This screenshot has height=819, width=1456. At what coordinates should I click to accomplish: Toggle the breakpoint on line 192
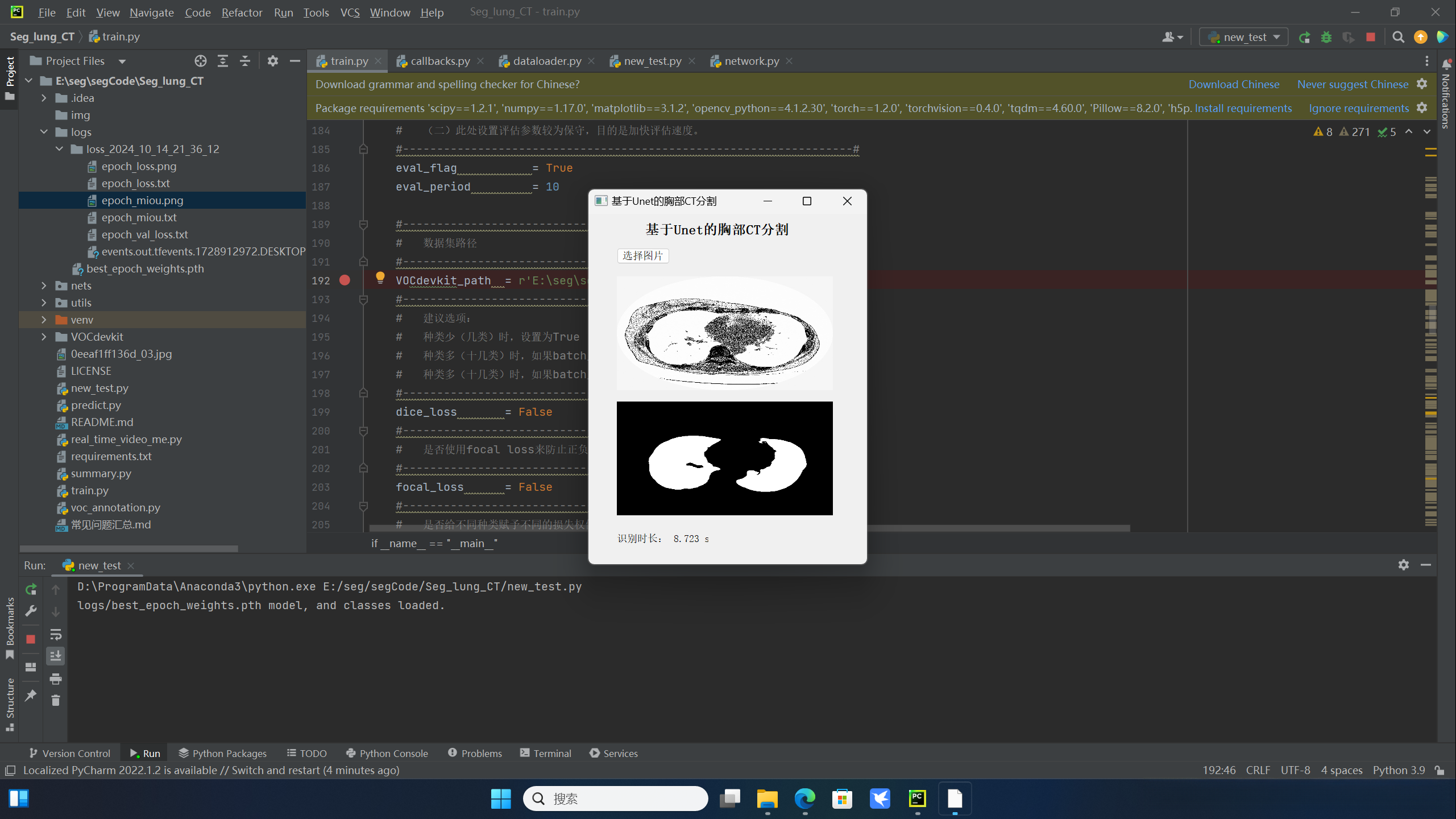[x=345, y=280]
